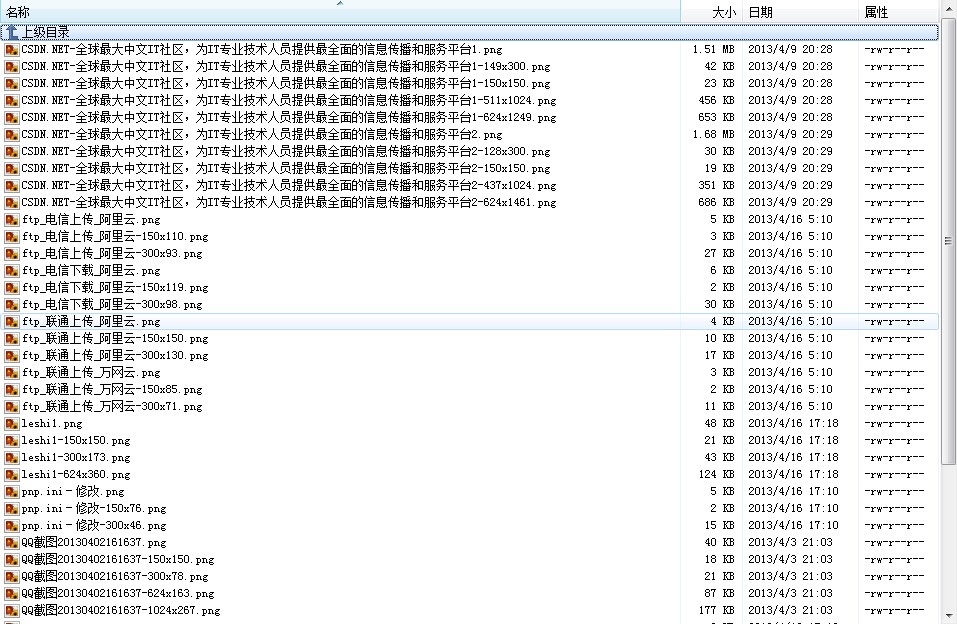
Task: Click the icon of QQ截图20130402161637-1024x267.png
Action: pos(12,611)
